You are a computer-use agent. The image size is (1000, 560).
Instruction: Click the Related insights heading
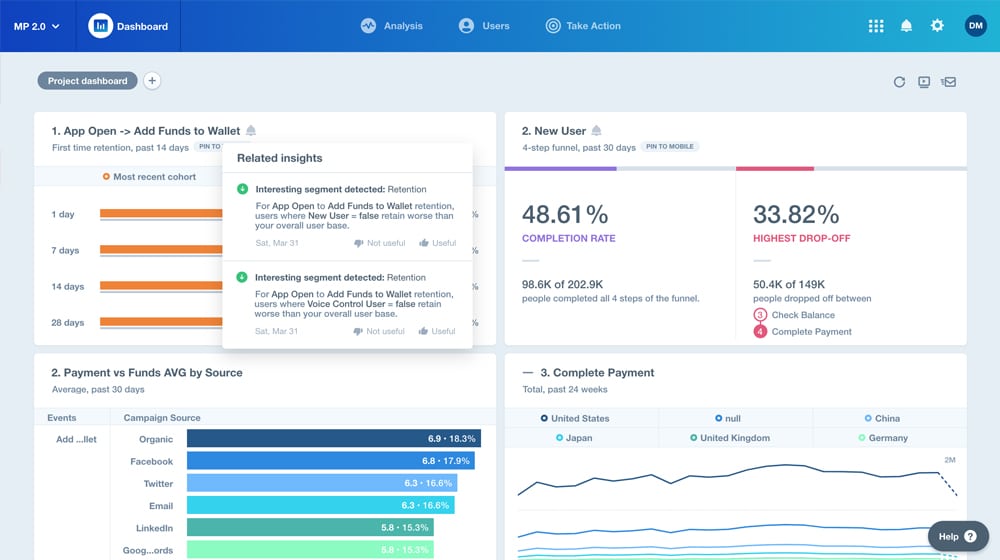click(279, 158)
